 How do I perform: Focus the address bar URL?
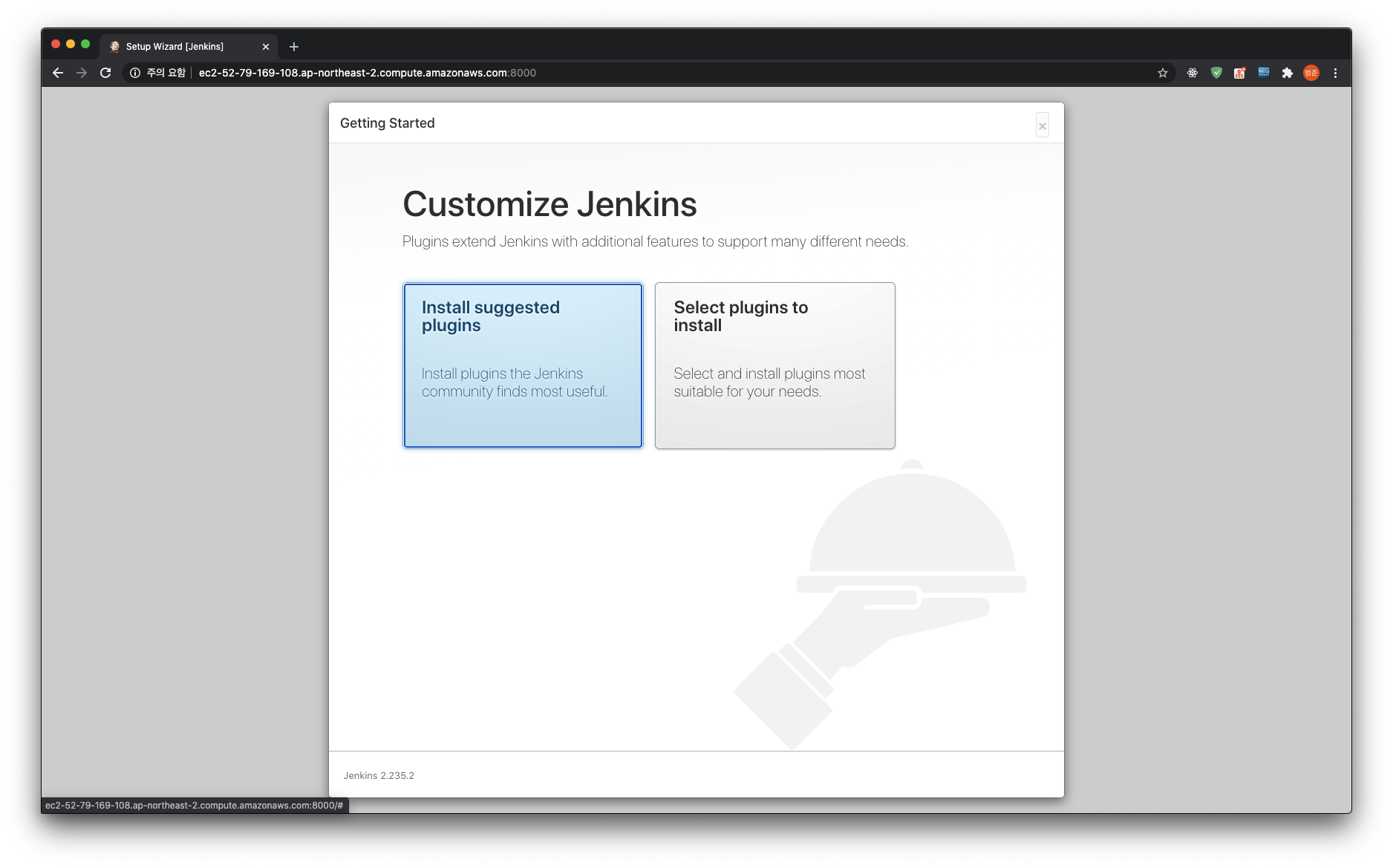tap(368, 73)
